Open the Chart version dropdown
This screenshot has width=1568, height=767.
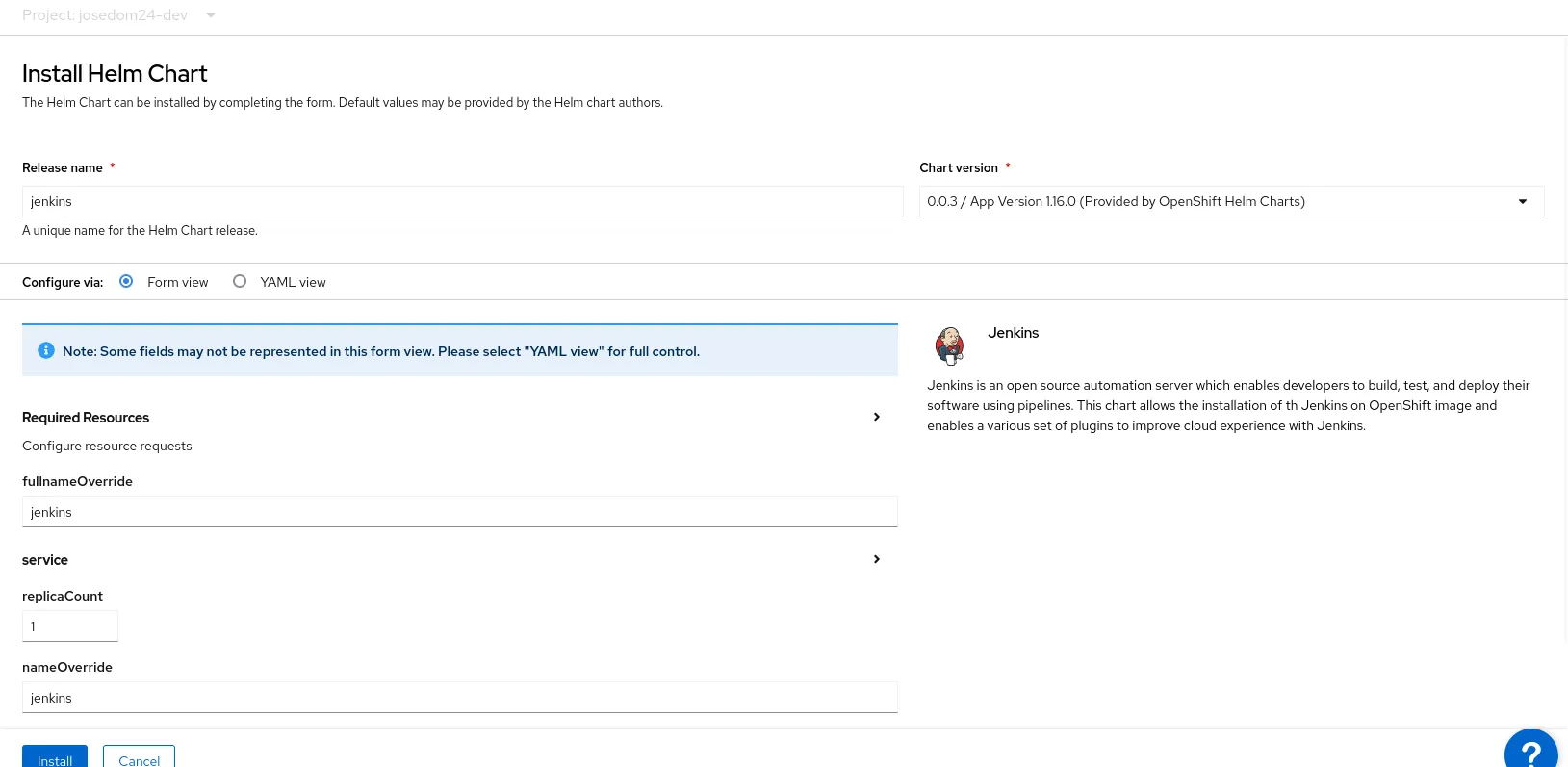tap(1231, 201)
